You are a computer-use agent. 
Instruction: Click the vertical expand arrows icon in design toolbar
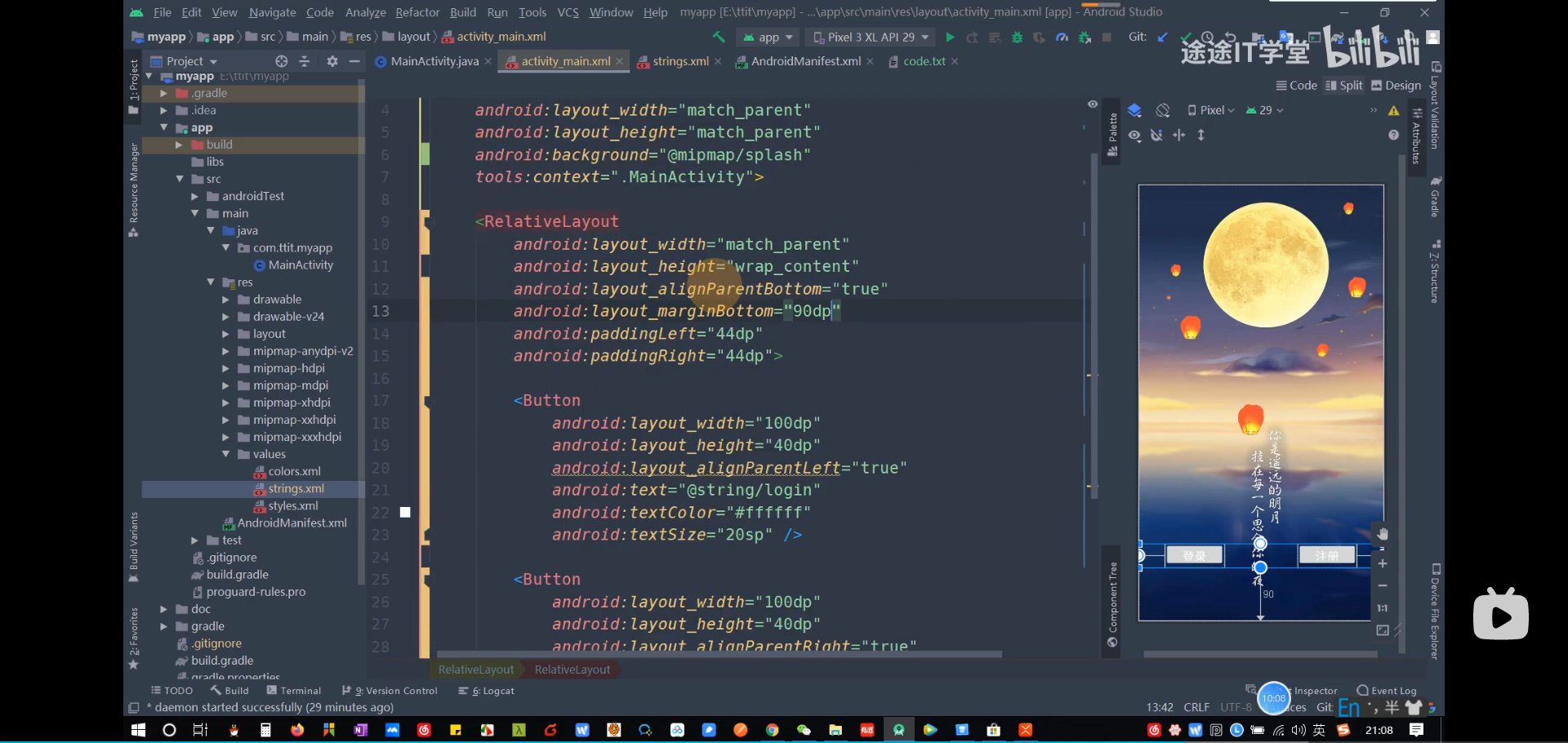click(x=1200, y=135)
